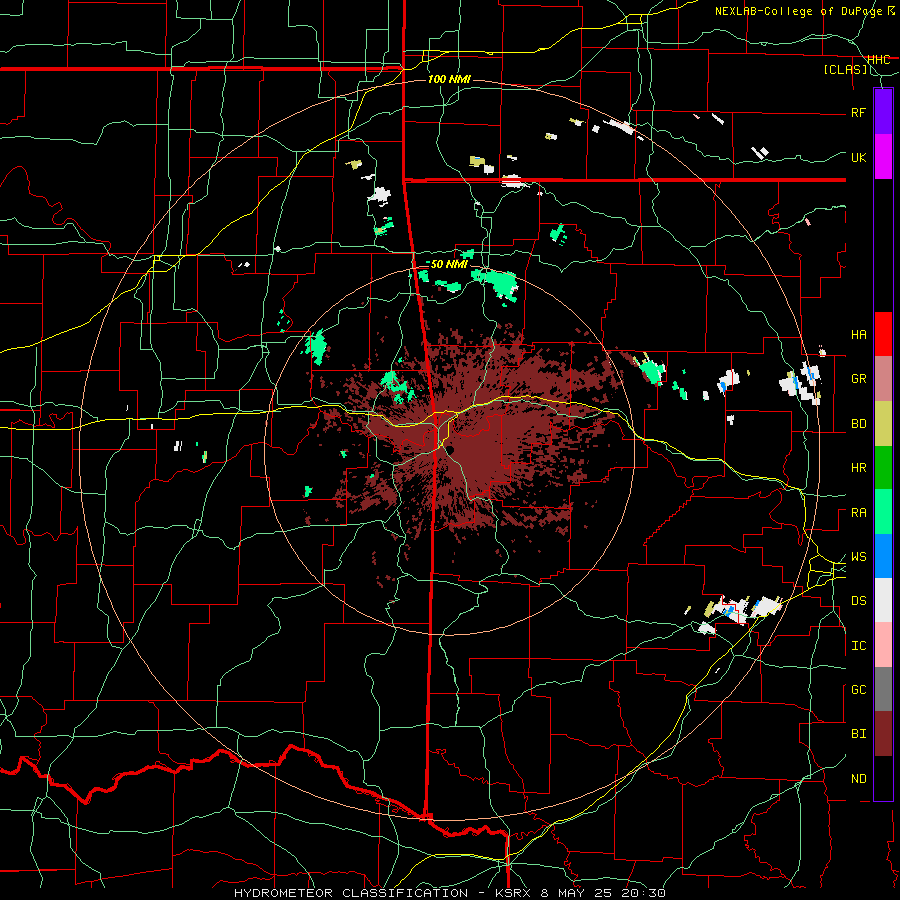Click the 50 NMI range ring label
900x900 pixels.
(449, 264)
